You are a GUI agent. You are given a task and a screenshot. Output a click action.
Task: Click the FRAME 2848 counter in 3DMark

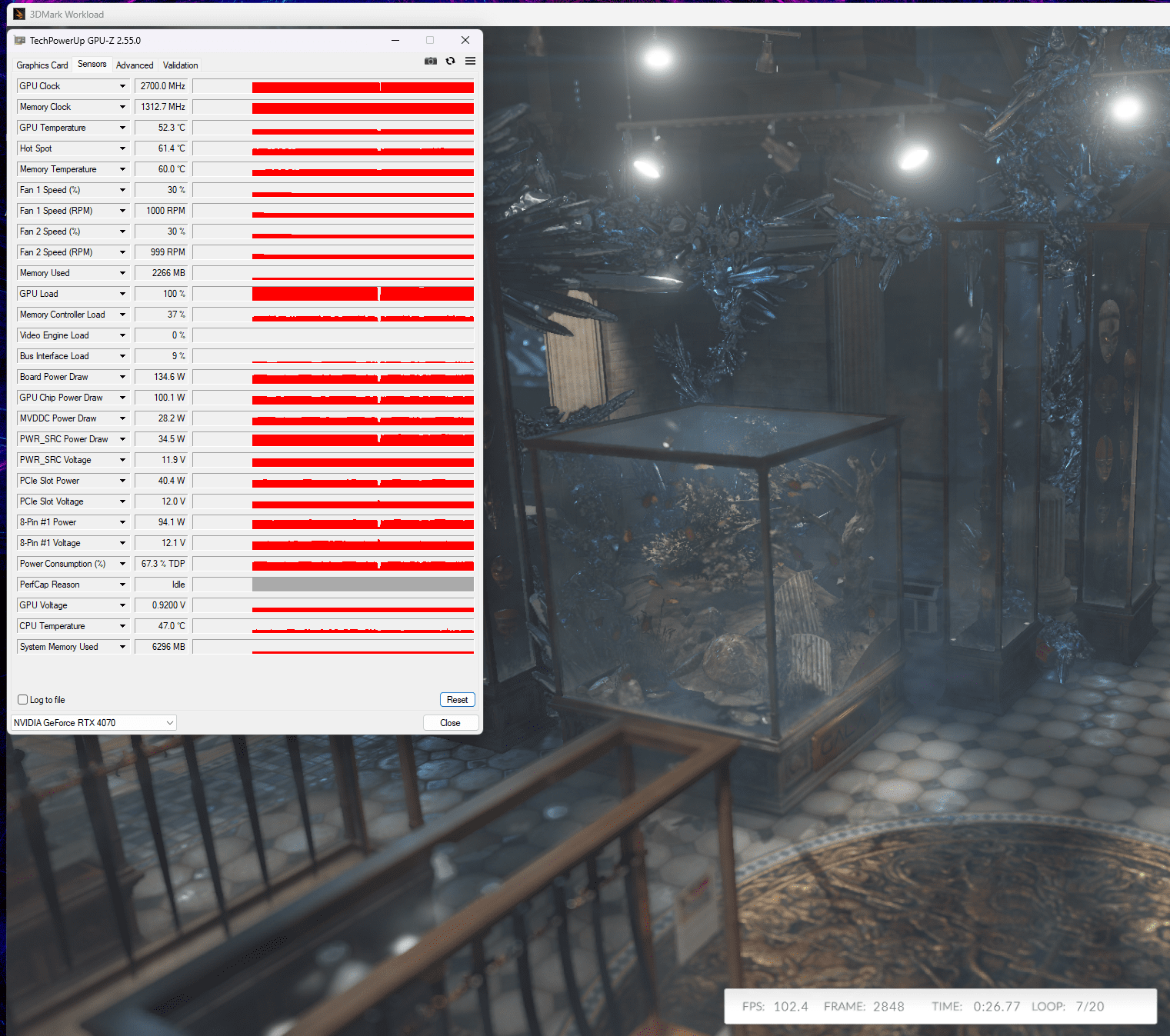(864, 1007)
